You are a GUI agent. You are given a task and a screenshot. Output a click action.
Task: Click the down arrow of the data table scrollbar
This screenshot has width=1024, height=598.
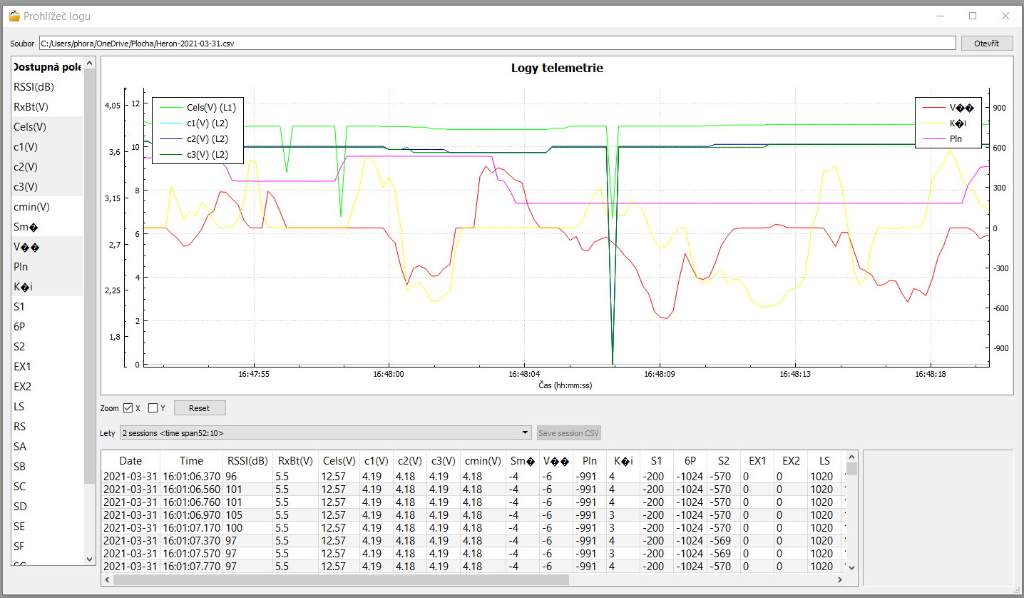(852, 566)
